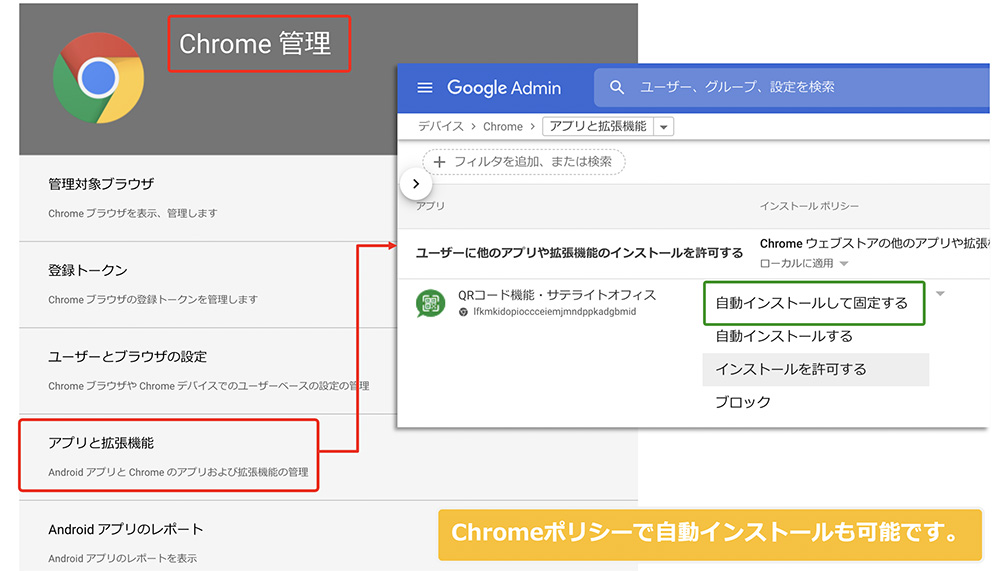Click the Chrome ウェブストアの他のアプリや拡張 policy text

coord(874,244)
